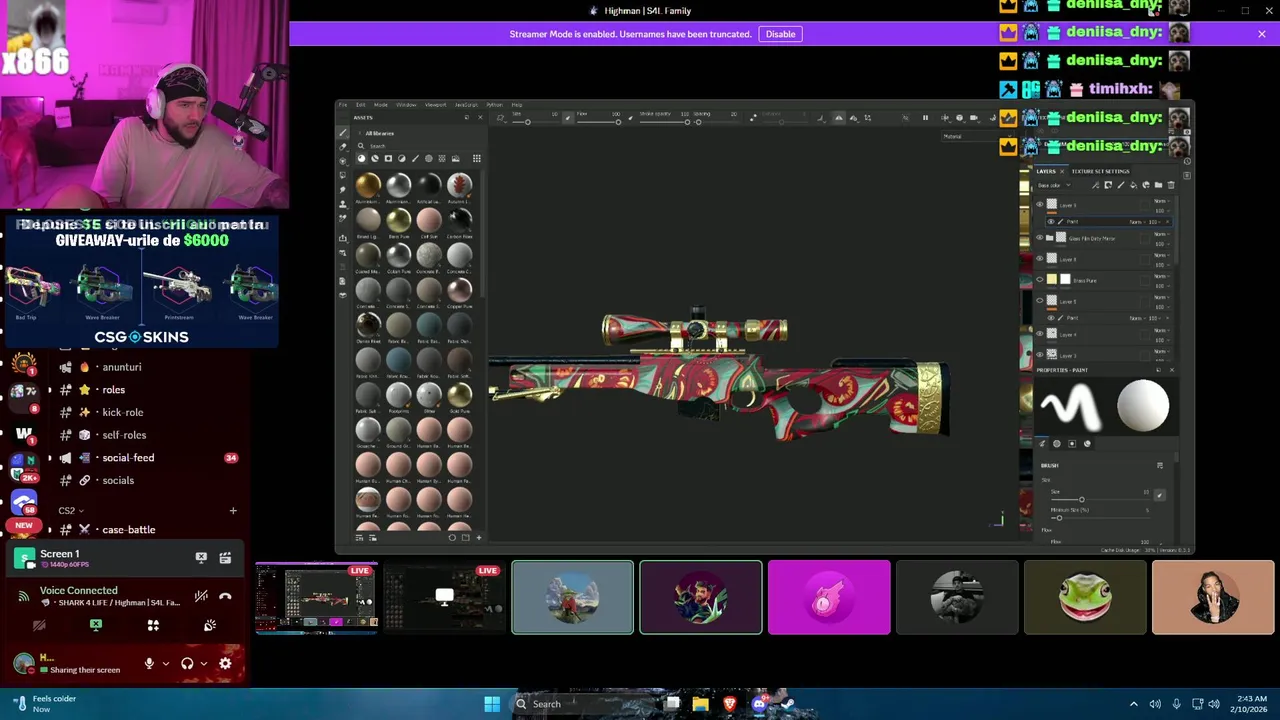Open microphone options arrow in Discord
This screenshot has width=1280, height=720.
point(164,663)
